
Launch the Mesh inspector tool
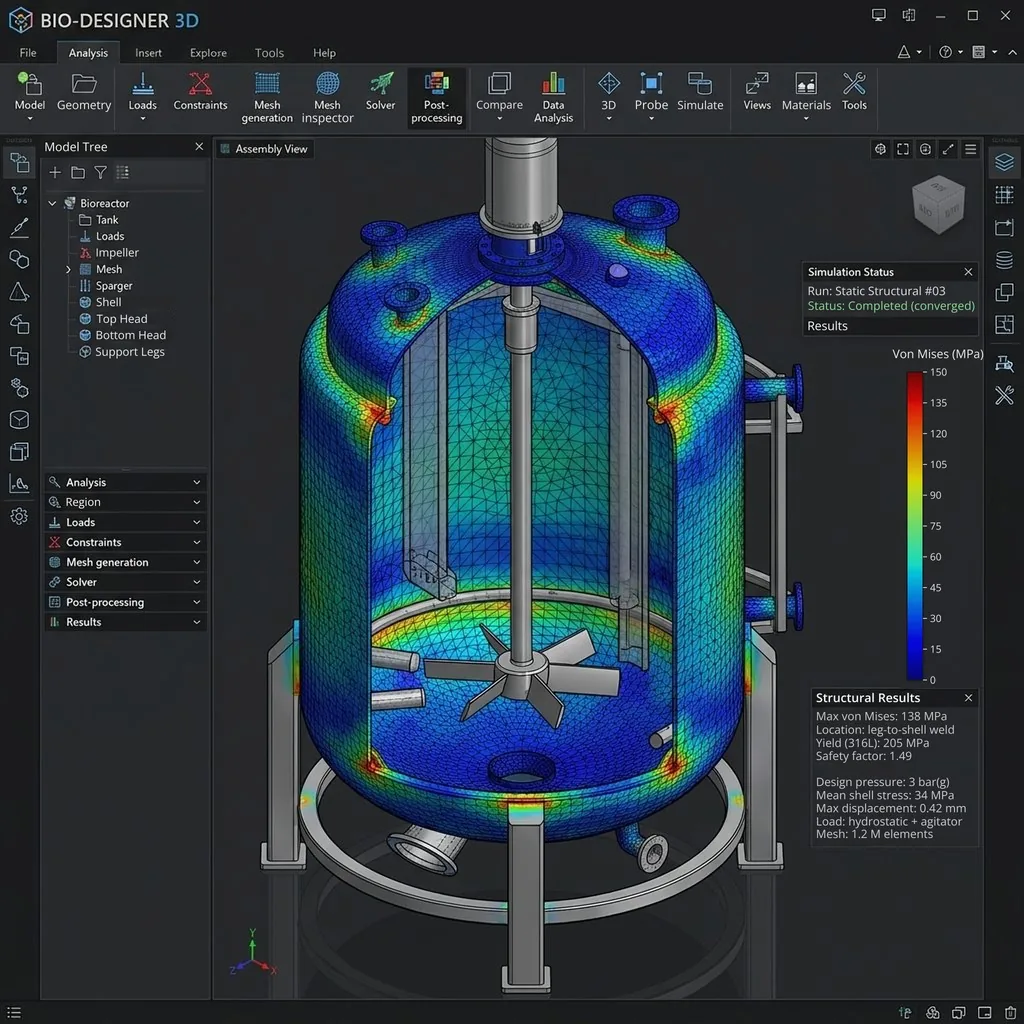click(327, 97)
